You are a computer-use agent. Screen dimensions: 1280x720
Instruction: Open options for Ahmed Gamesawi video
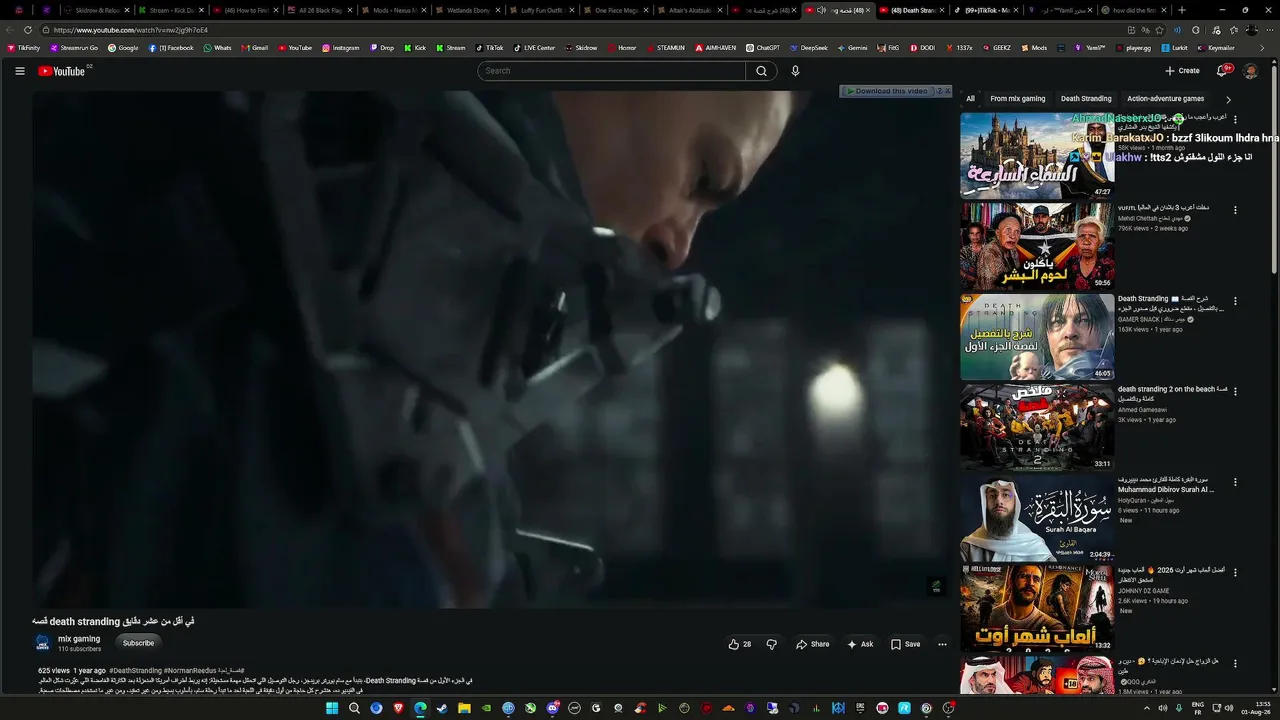[1235, 391]
